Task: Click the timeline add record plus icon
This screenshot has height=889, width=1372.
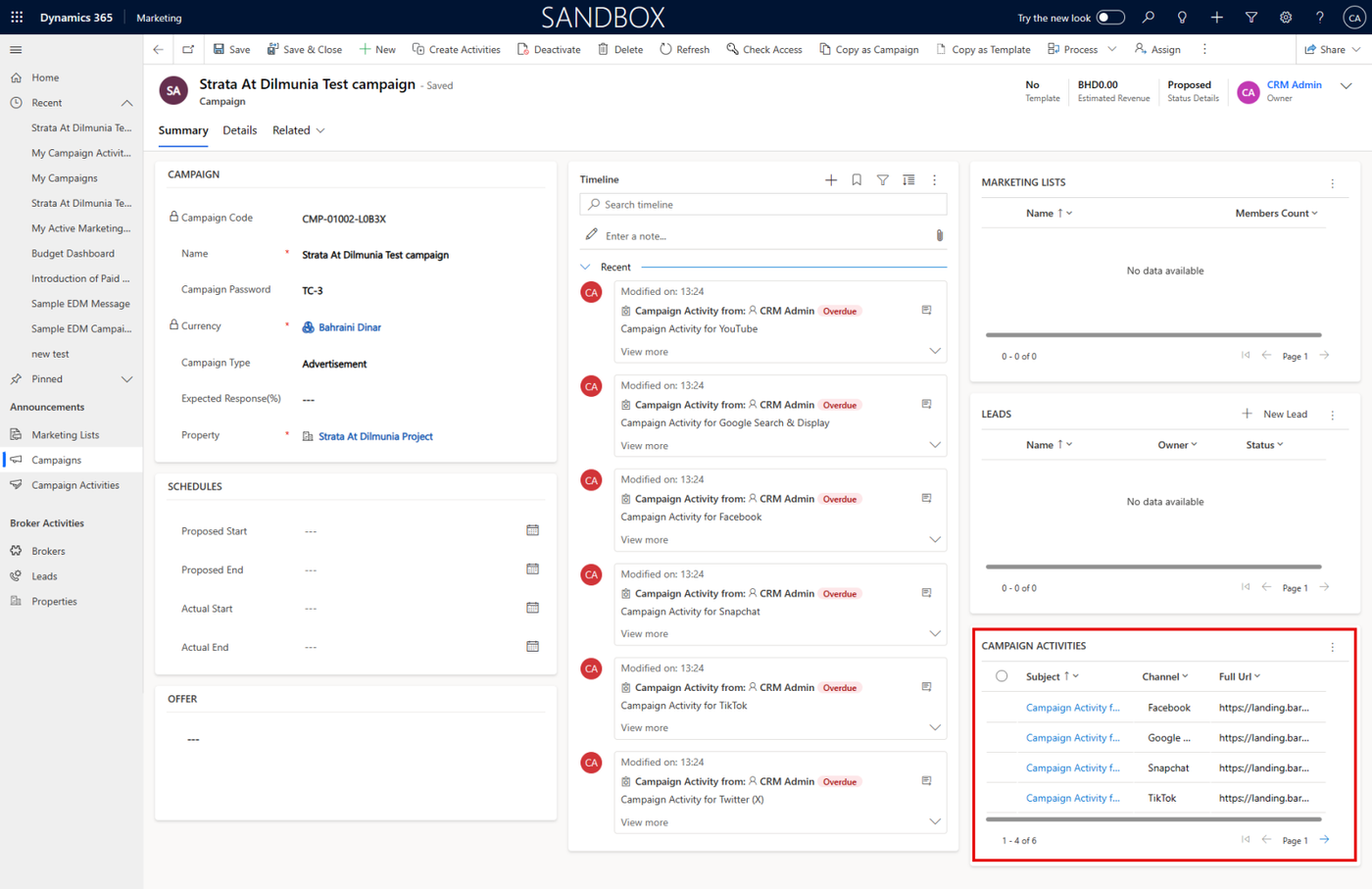Action: pos(831,180)
